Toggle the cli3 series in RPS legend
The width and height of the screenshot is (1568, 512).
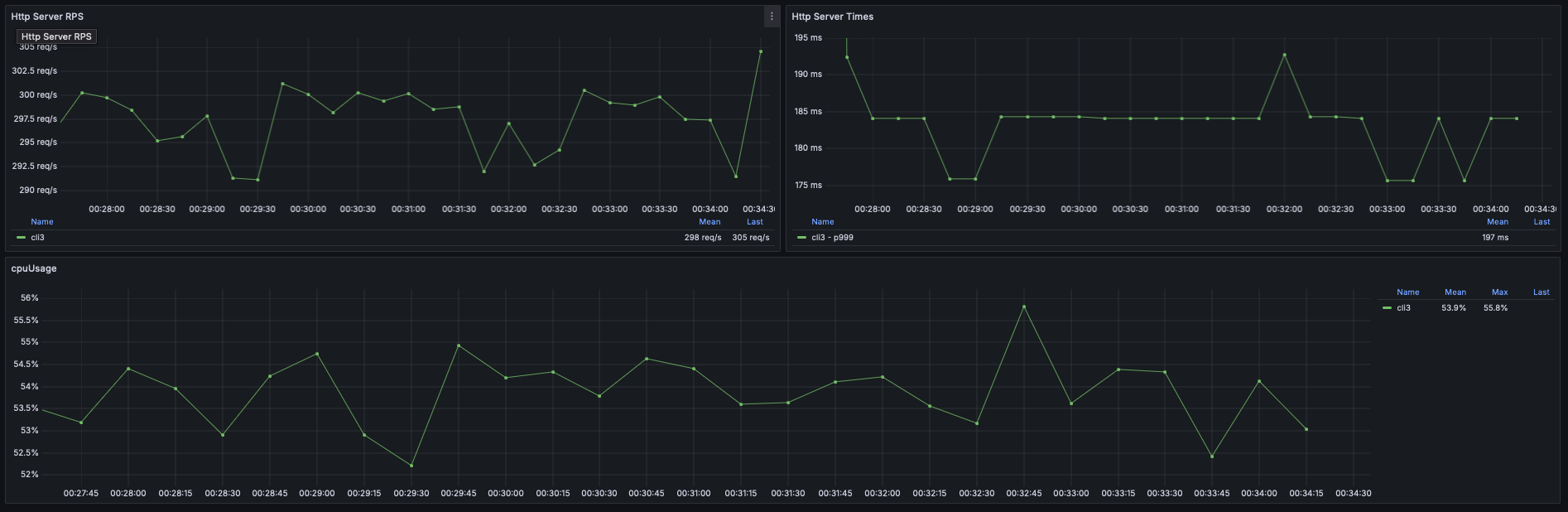click(38, 238)
